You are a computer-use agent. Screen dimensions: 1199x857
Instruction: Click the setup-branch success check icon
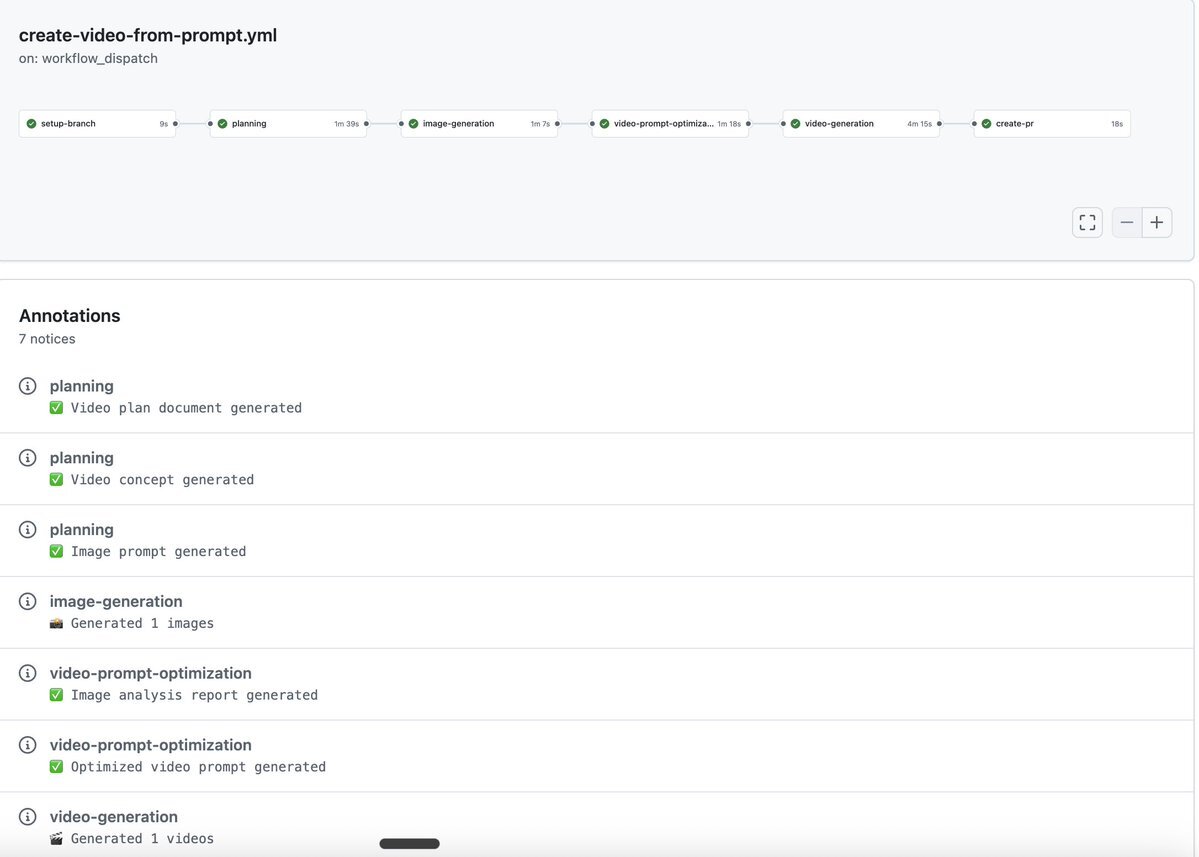[31, 124]
